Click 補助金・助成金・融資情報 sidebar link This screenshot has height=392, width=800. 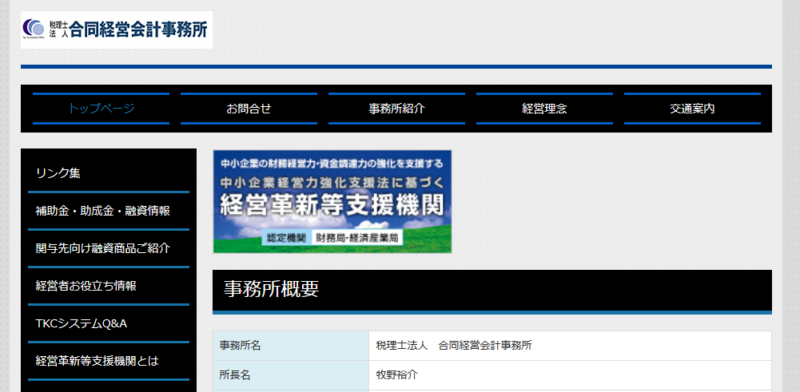coord(109,211)
